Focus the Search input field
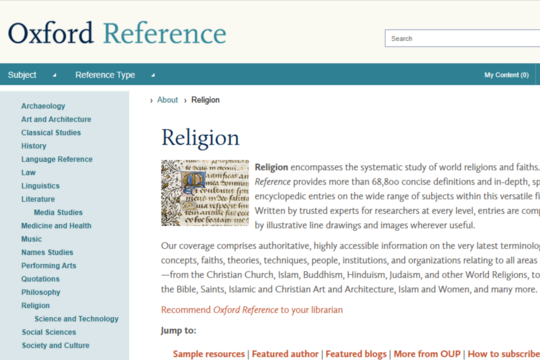The height and width of the screenshot is (360, 540). click(462, 38)
